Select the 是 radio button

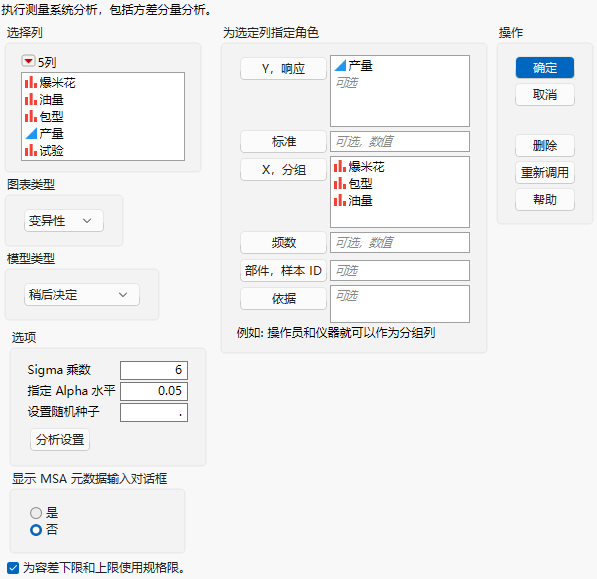coord(36,513)
